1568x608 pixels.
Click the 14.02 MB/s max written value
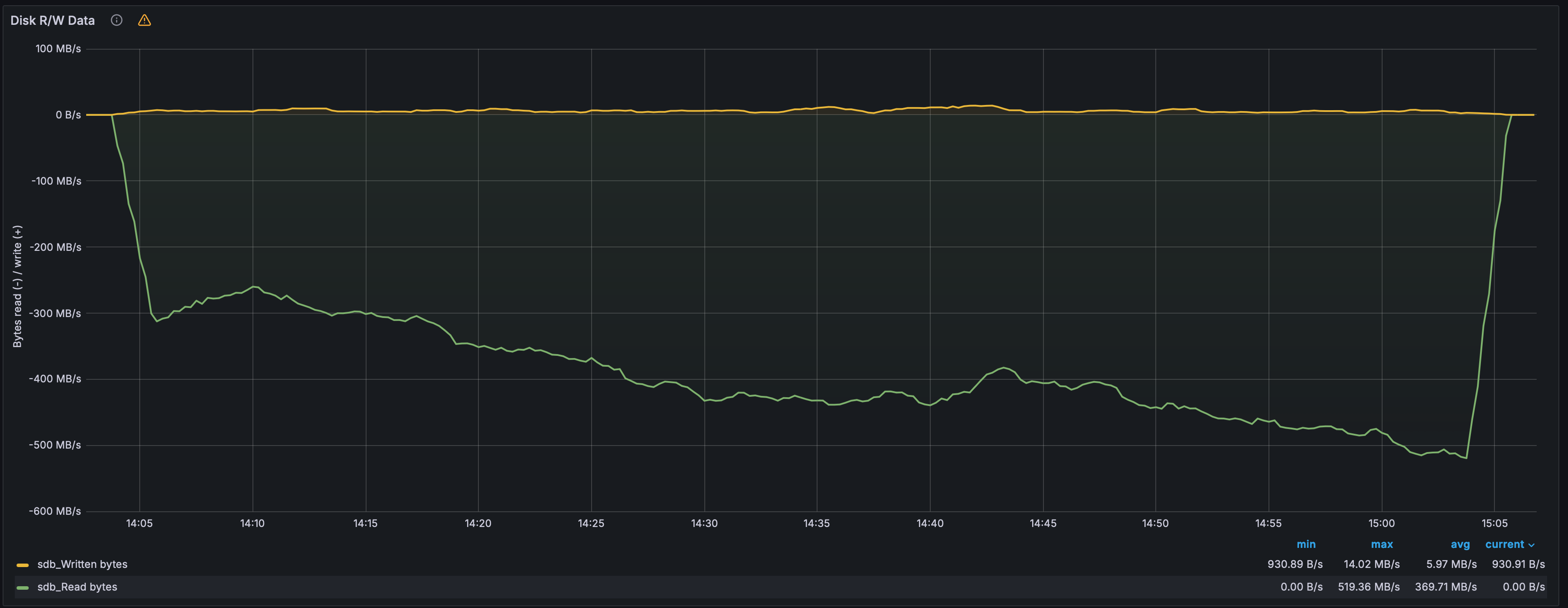1371,564
